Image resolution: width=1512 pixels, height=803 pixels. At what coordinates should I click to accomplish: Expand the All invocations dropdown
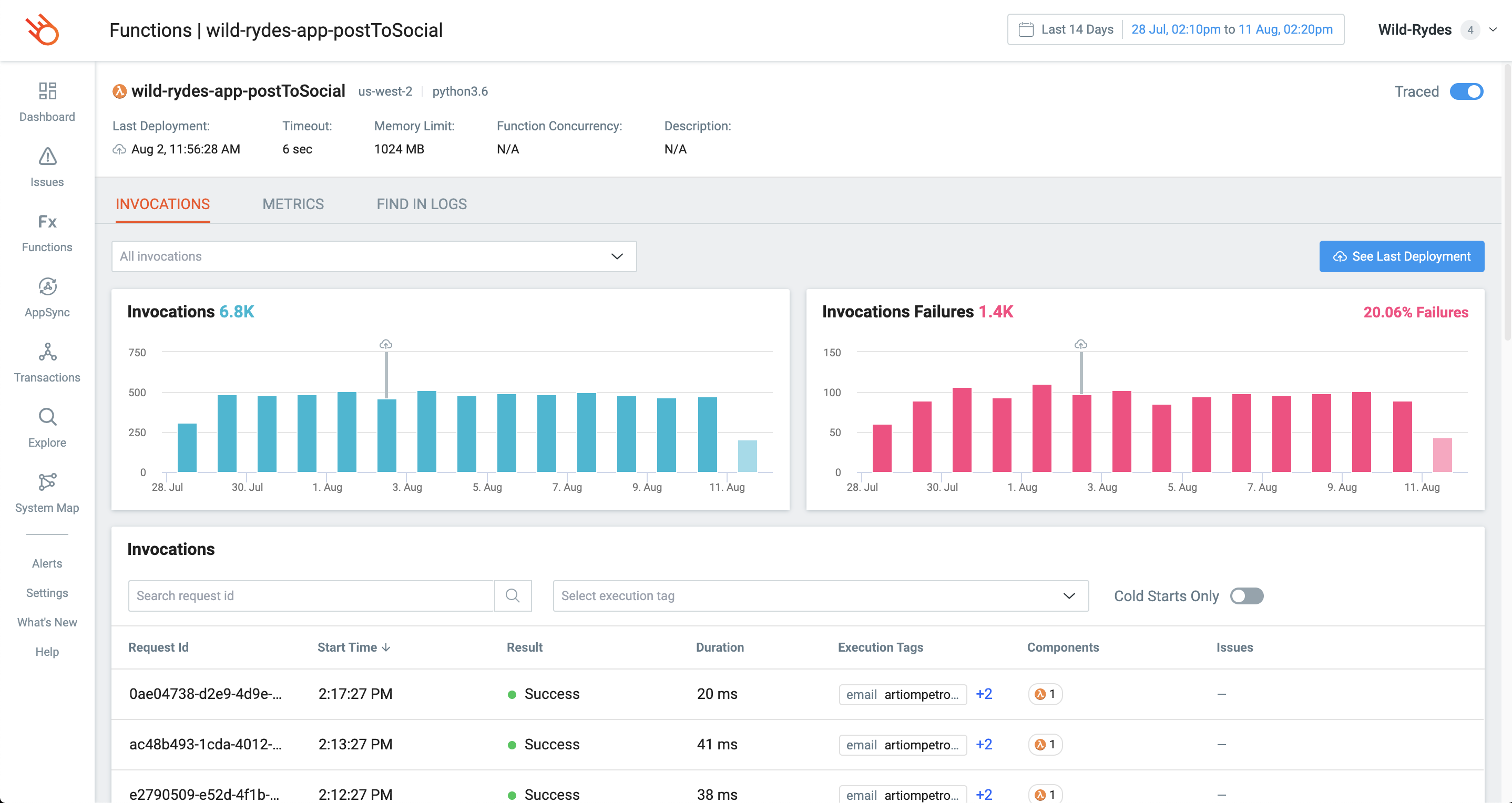tap(374, 256)
